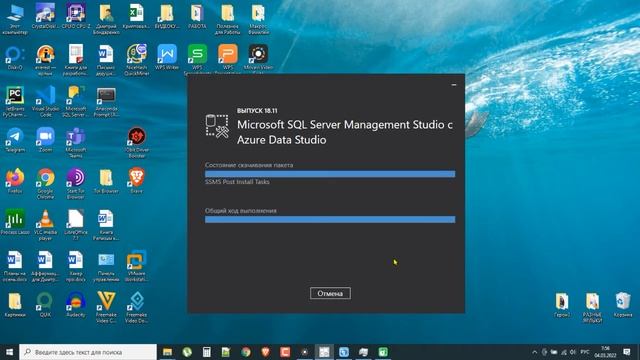
Task: Open the CrystalDisk desktop shortcut
Action: point(45,16)
